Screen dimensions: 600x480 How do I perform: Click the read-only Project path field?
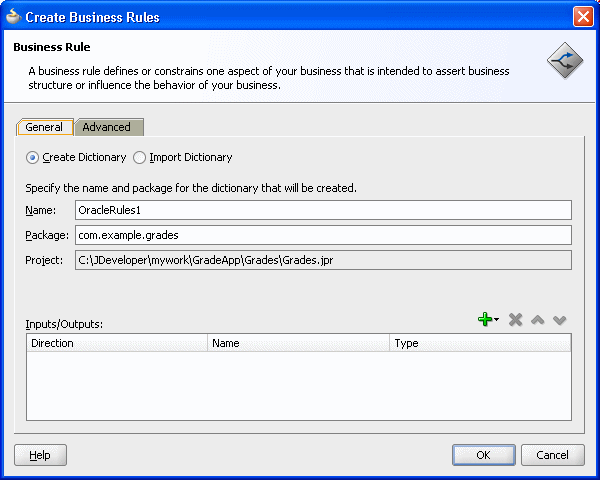click(323, 260)
